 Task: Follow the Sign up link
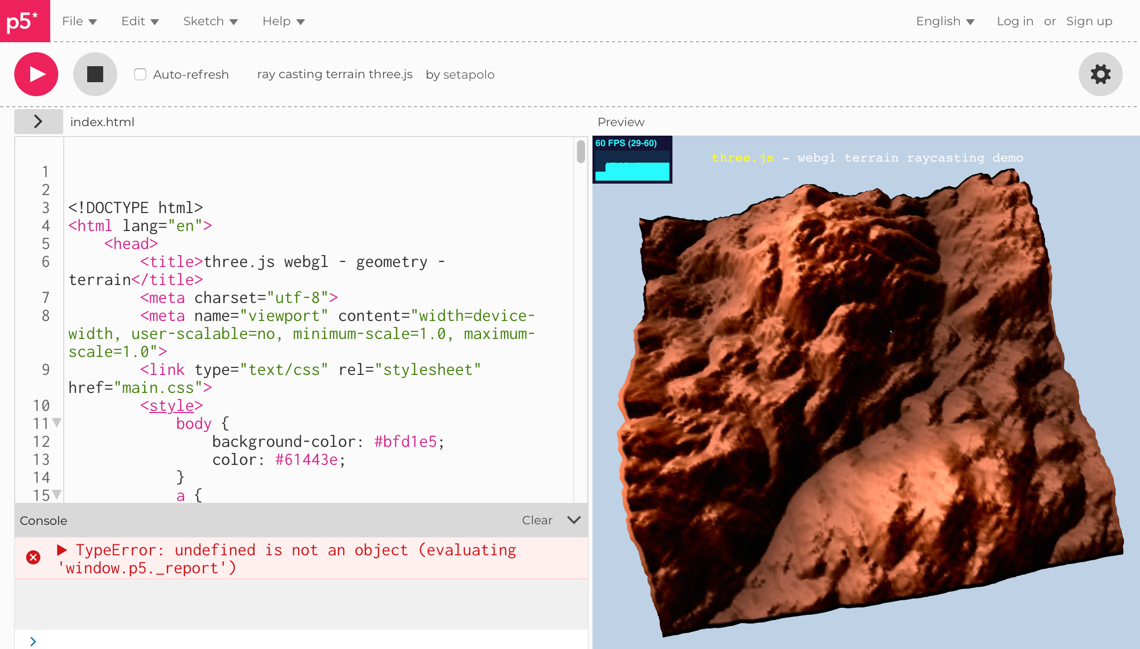1089,21
